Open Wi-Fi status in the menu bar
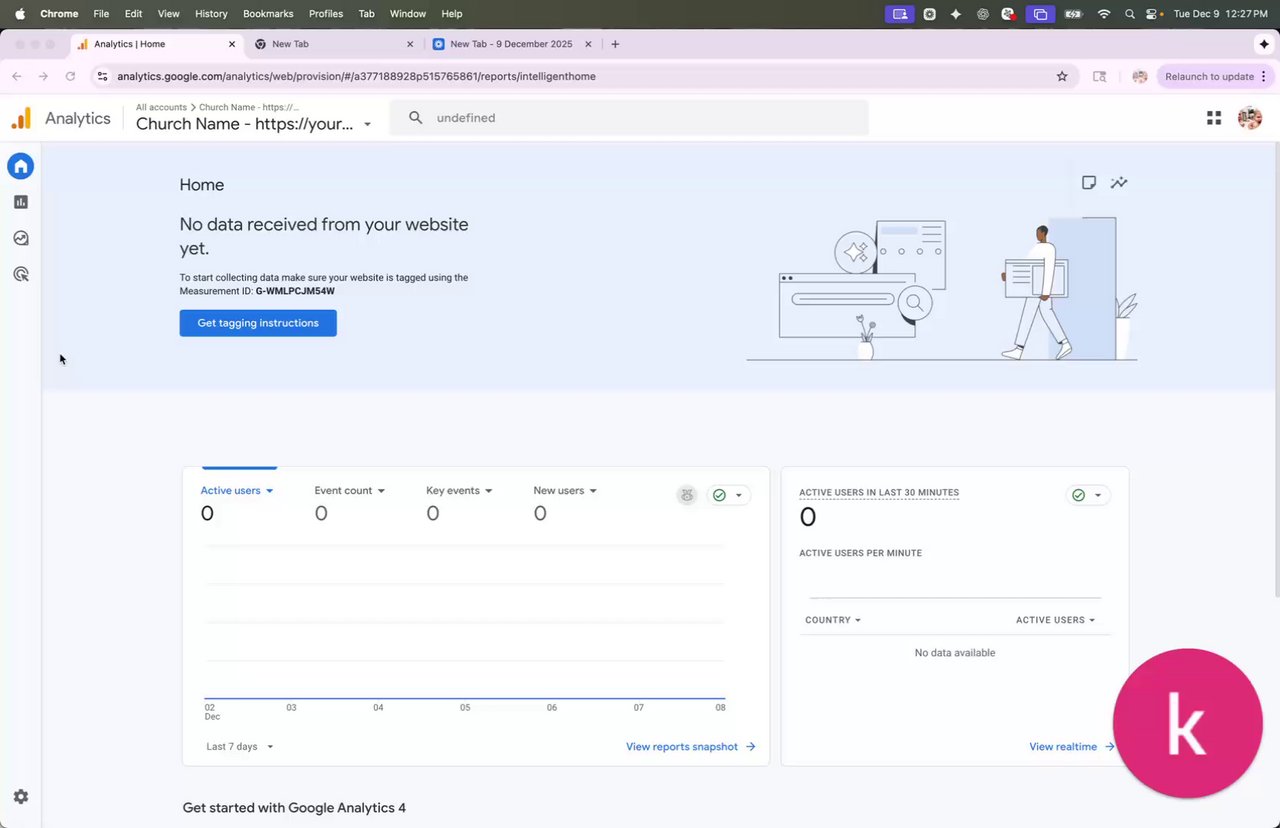This screenshot has width=1280, height=828. click(x=1104, y=14)
